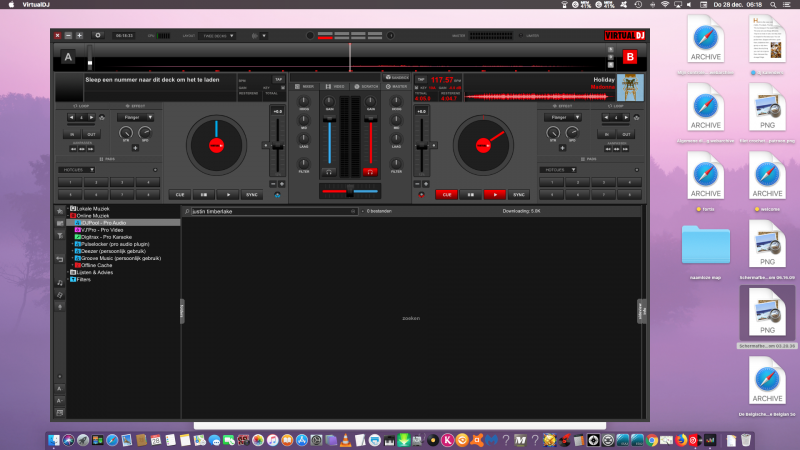800x450 pixels.
Task: Pause deck B playback
Action: point(470,194)
